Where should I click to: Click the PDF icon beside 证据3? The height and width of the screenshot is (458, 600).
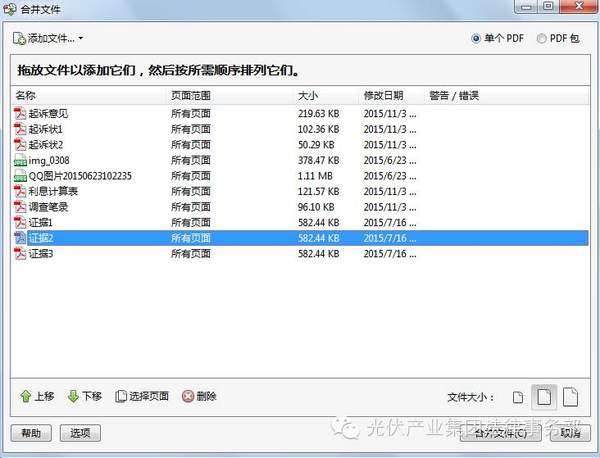20,253
